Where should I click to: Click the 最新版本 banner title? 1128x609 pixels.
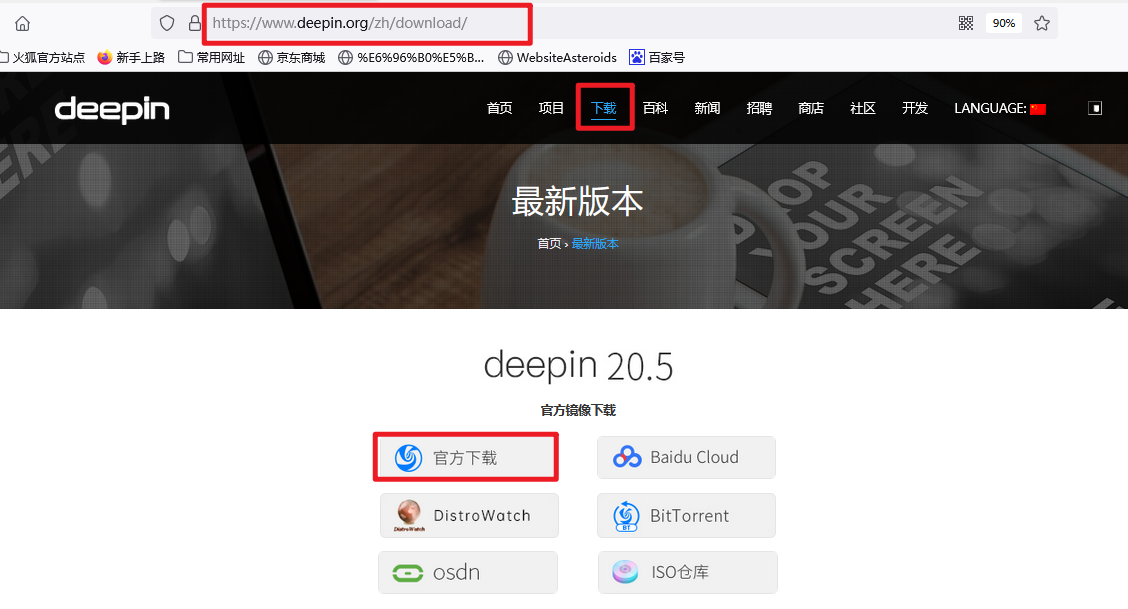pyautogui.click(x=578, y=201)
